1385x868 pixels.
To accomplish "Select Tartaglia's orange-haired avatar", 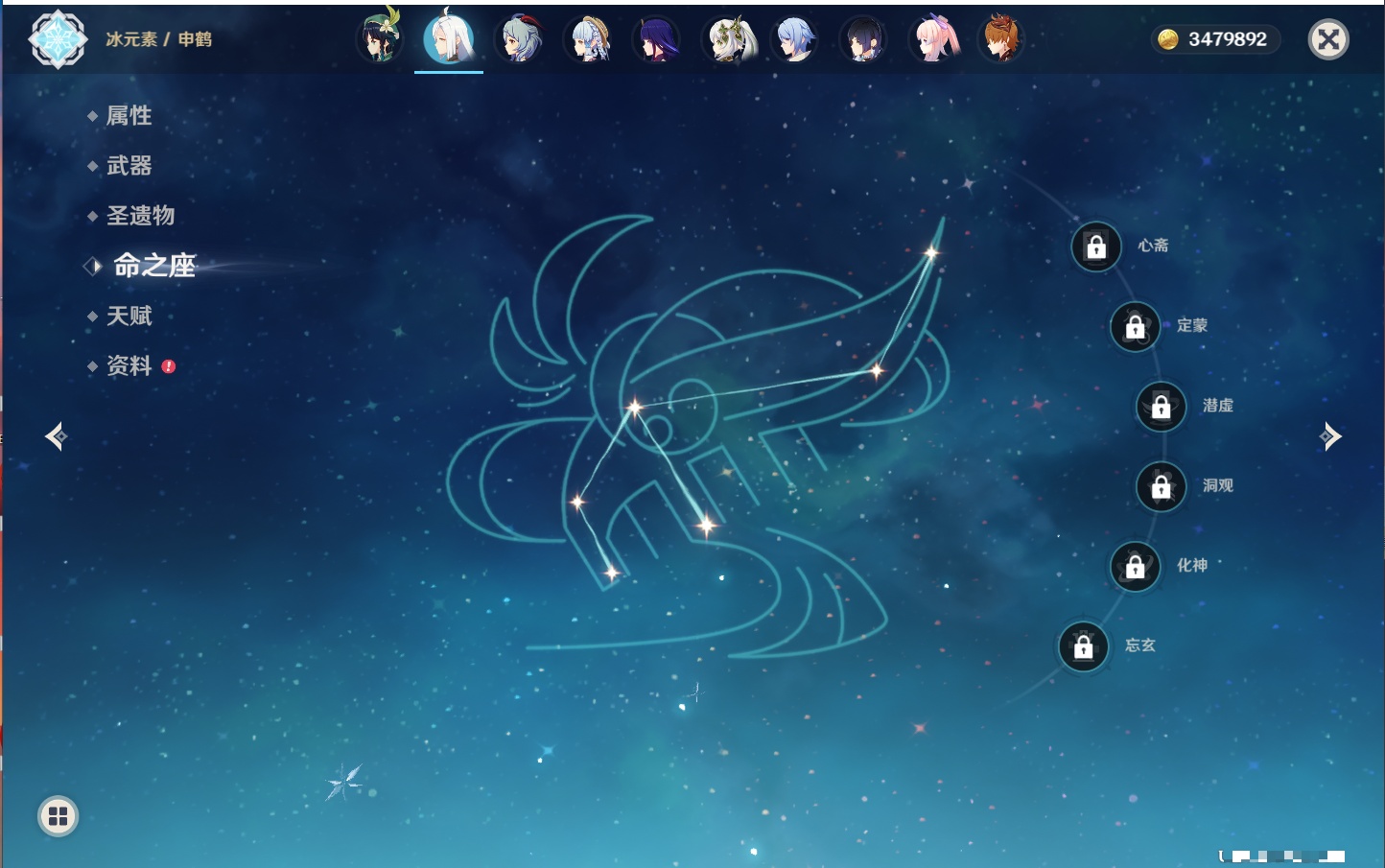I will [1000, 40].
